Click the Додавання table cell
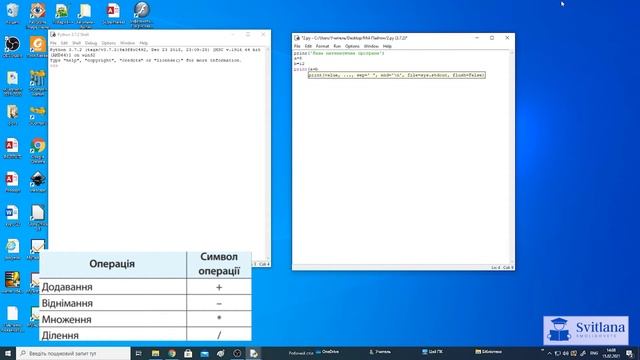This screenshot has height=360, width=640. [113, 287]
